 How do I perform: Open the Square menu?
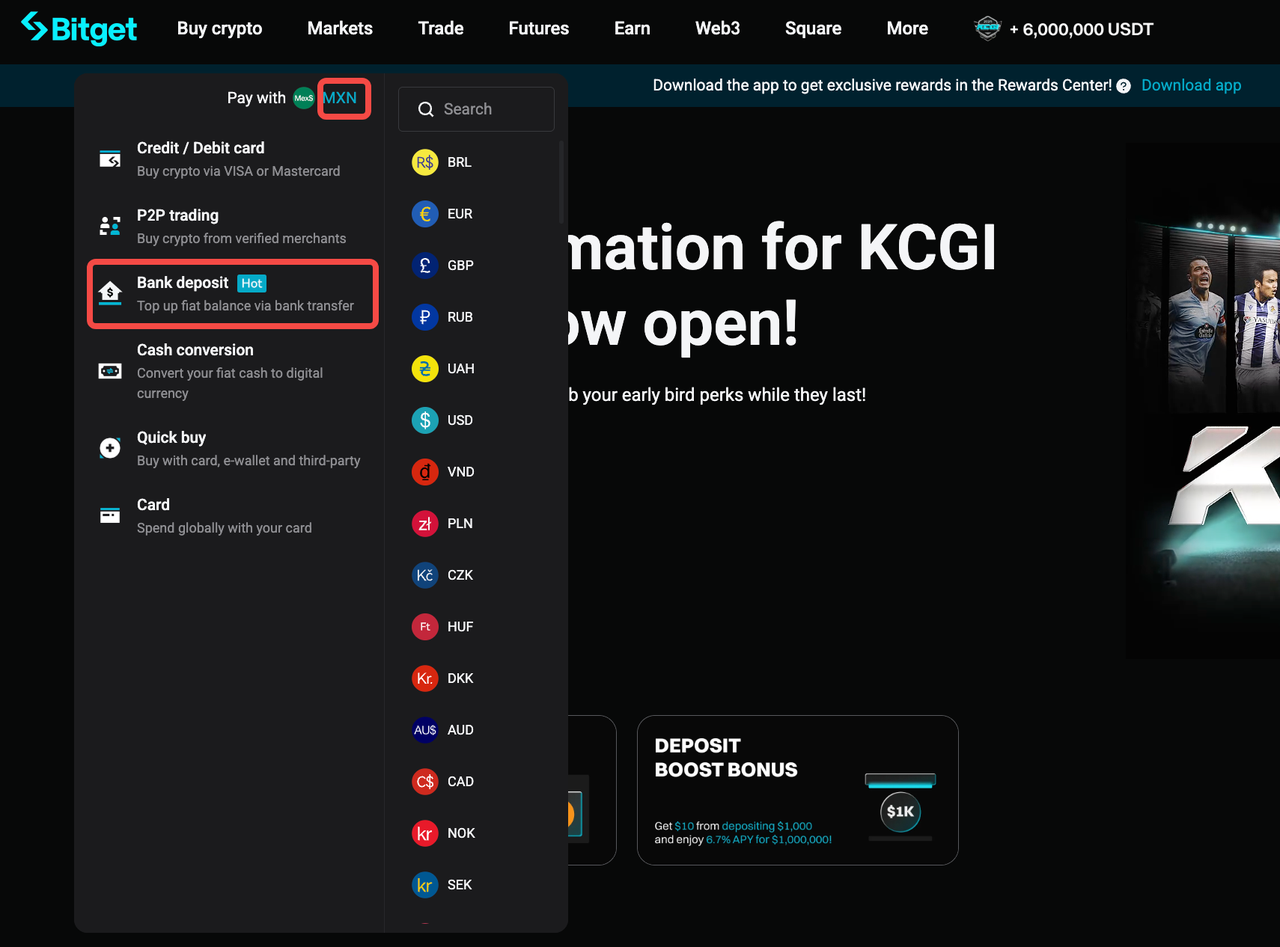pyautogui.click(x=813, y=28)
